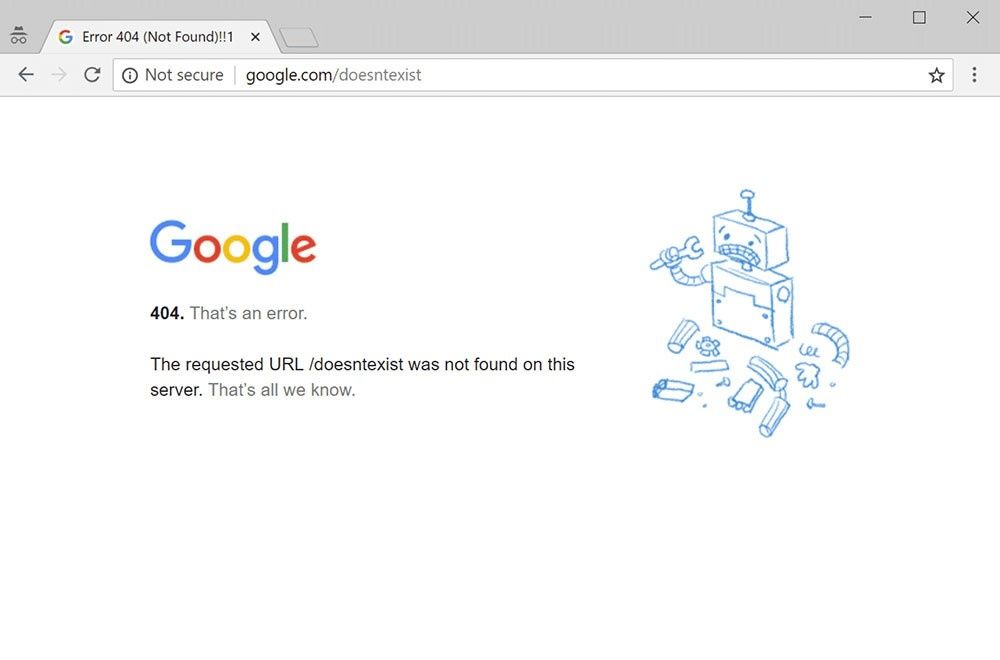Open site information via the info circle icon
Viewport: 1000px width, 660px height.
(x=130, y=75)
